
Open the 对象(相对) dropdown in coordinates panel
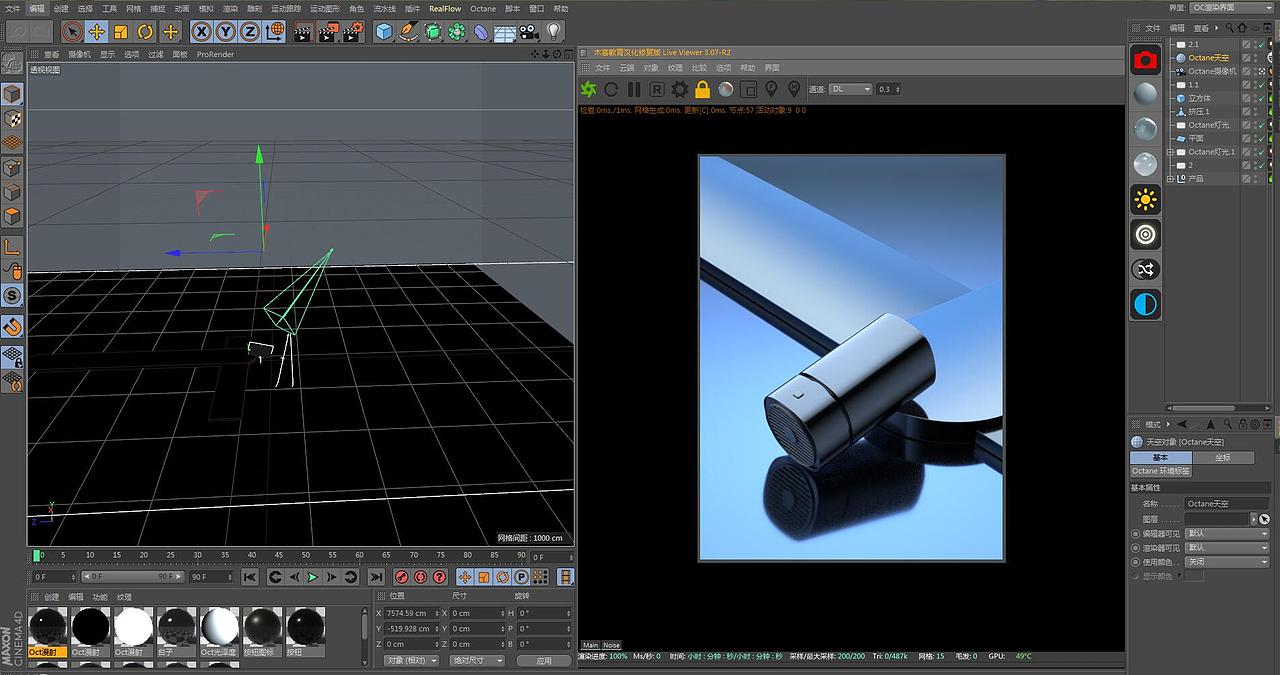410,659
